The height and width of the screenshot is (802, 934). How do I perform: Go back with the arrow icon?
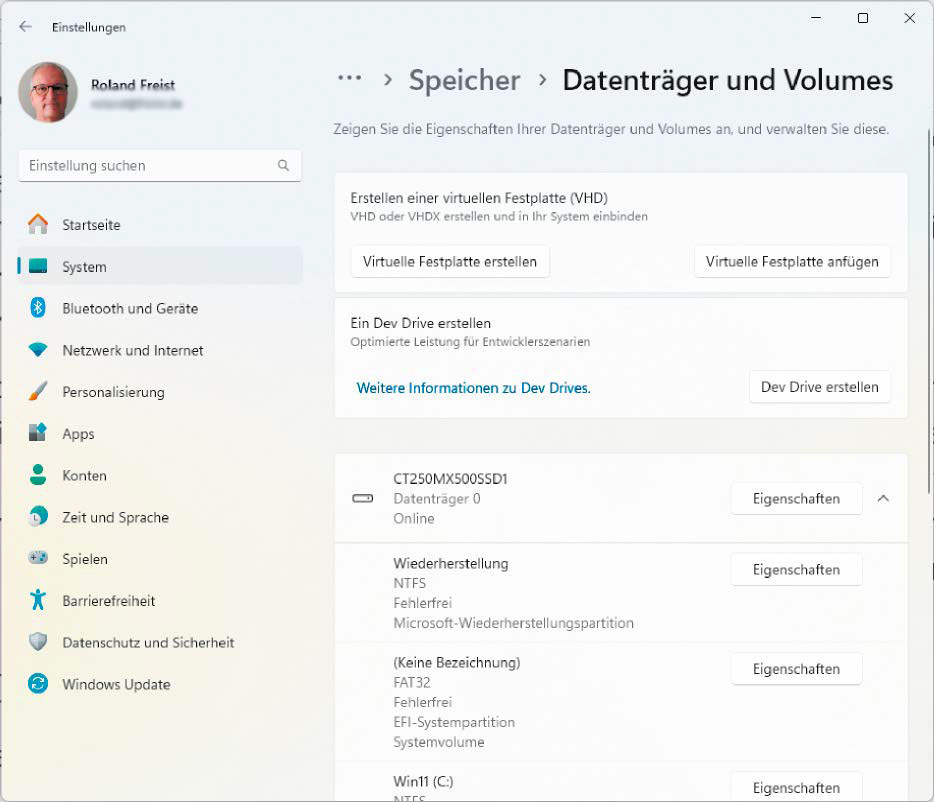25,27
